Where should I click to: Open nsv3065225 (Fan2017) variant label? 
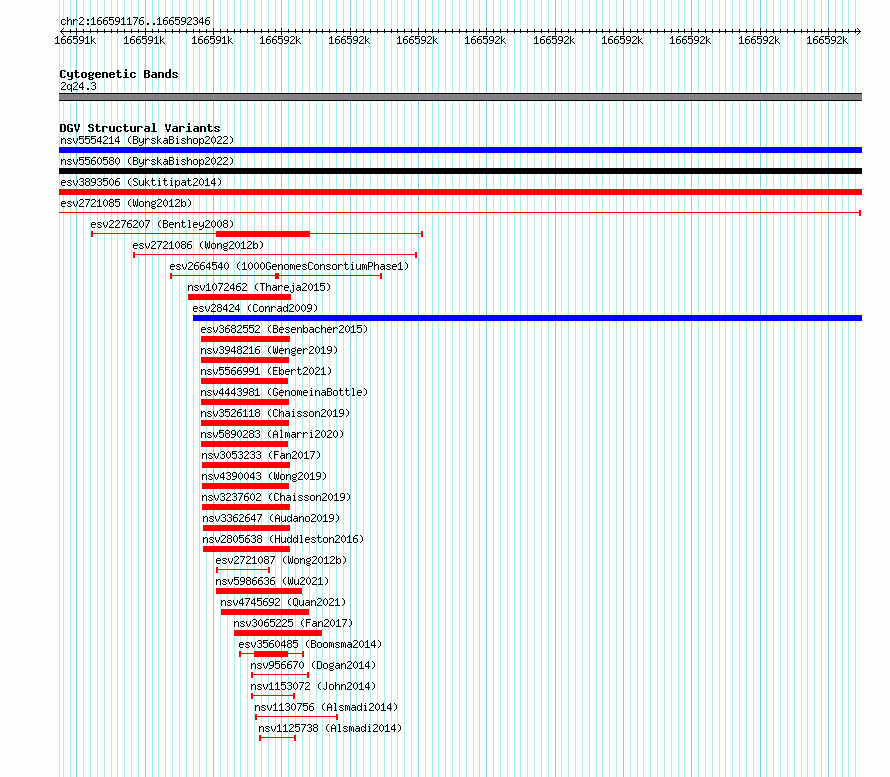pyautogui.click(x=293, y=623)
